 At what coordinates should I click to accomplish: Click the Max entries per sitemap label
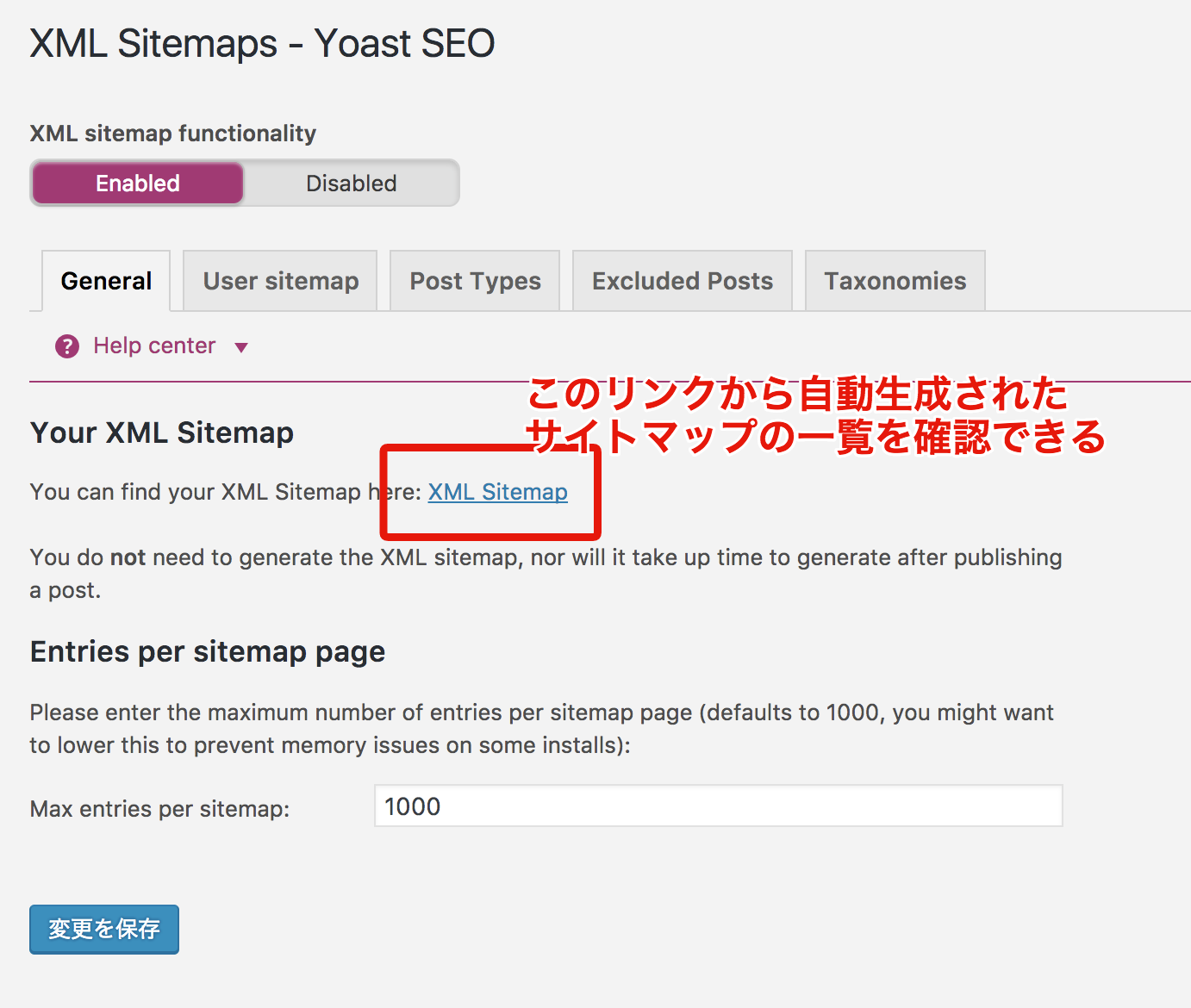click(160, 809)
